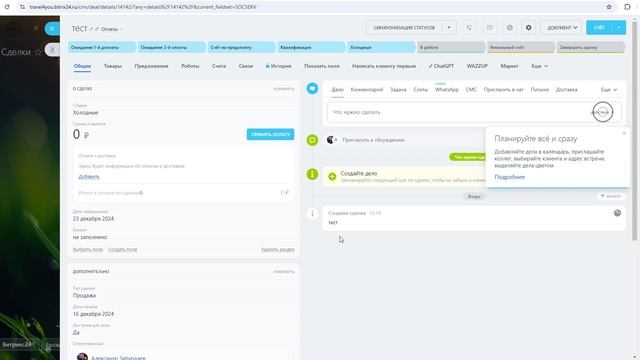Close the deal slider with the blue X button
Screen dimensions: 640x360
coord(52,29)
